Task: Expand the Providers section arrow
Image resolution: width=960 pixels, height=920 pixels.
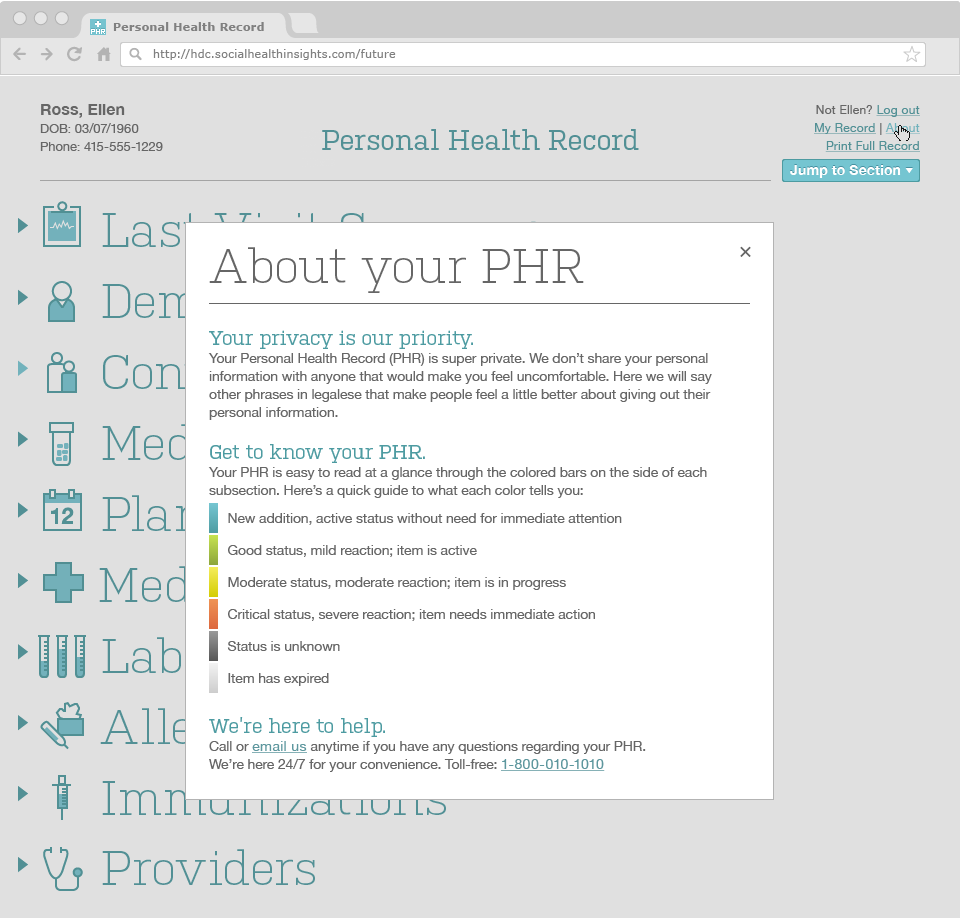Action: tap(23, 864)
